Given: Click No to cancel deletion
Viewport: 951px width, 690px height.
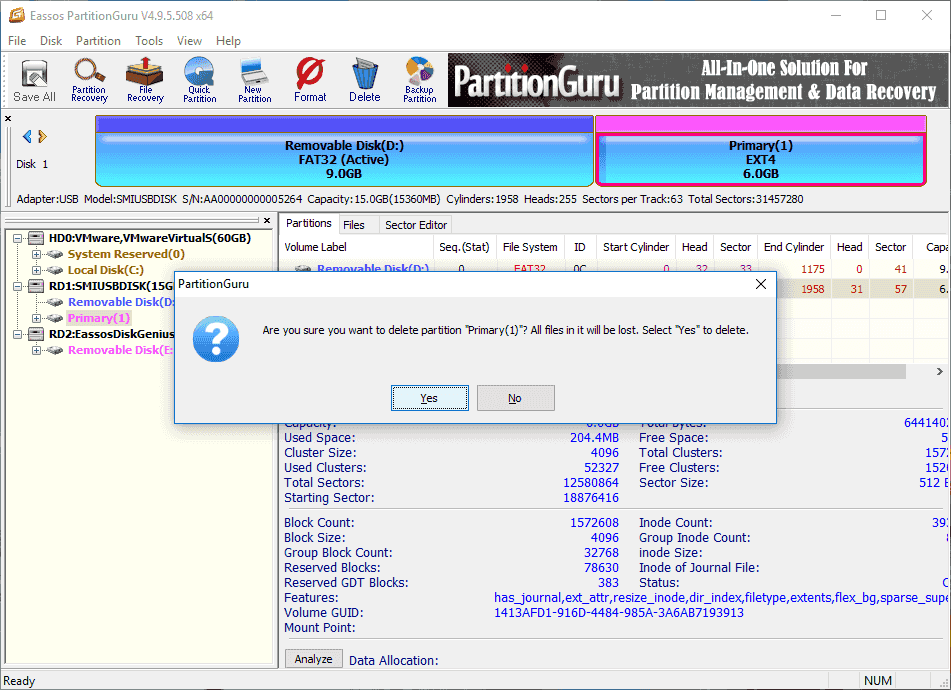Looking at the screenshot, I should click(515, 397).
